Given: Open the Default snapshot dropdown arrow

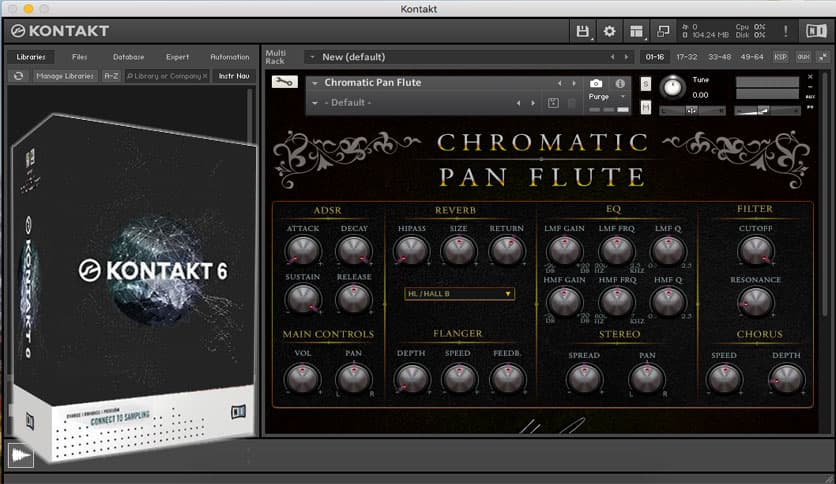Looking at the screenshot, I should click(x=315, y=103).
